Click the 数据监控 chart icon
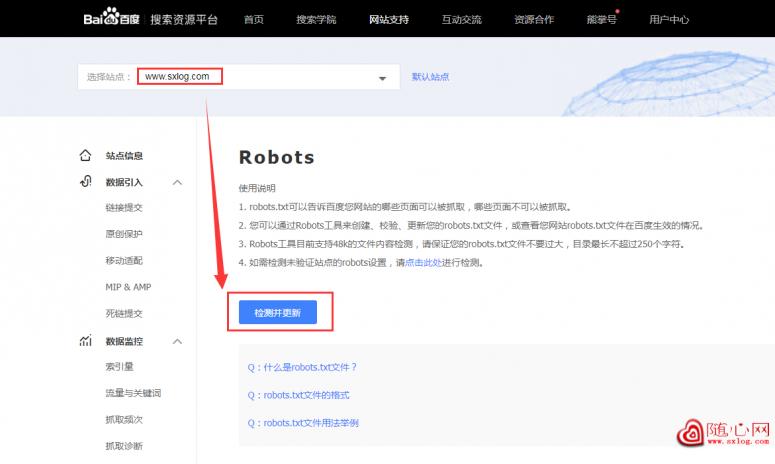 [x=86, y=340]
